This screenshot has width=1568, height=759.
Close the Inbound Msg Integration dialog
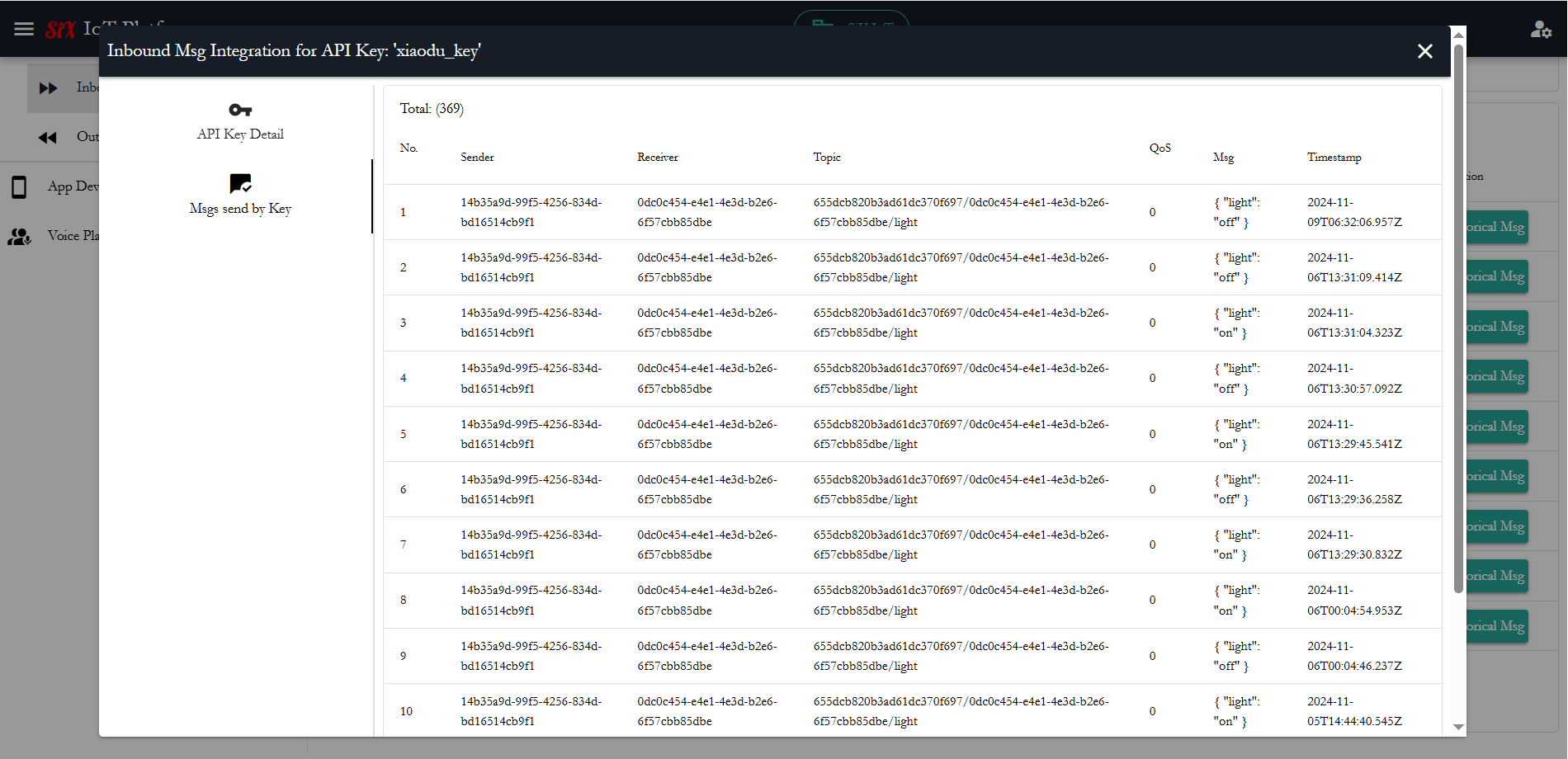(x=1424, y=51)
